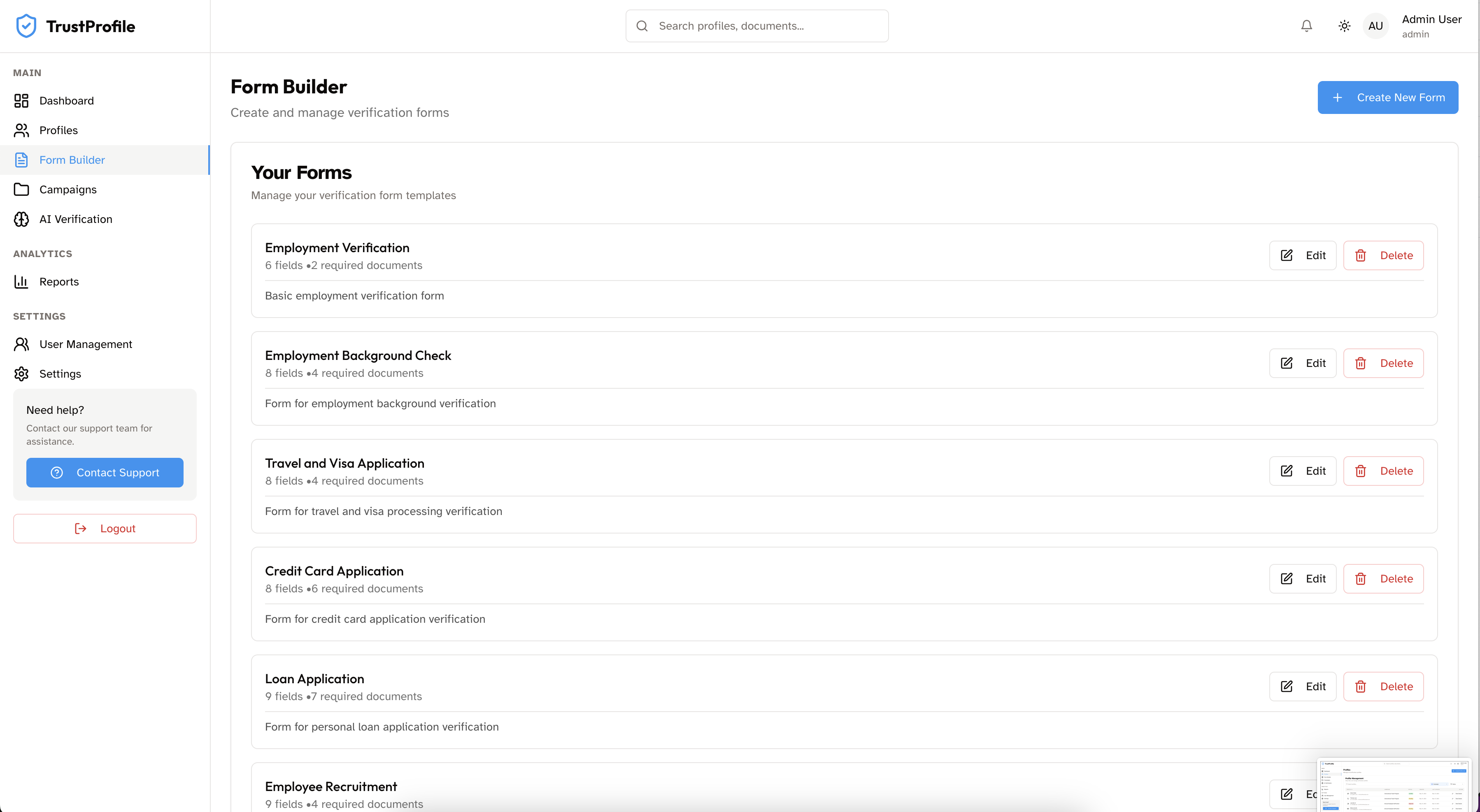Open the Settings page label

pos(61,374)
